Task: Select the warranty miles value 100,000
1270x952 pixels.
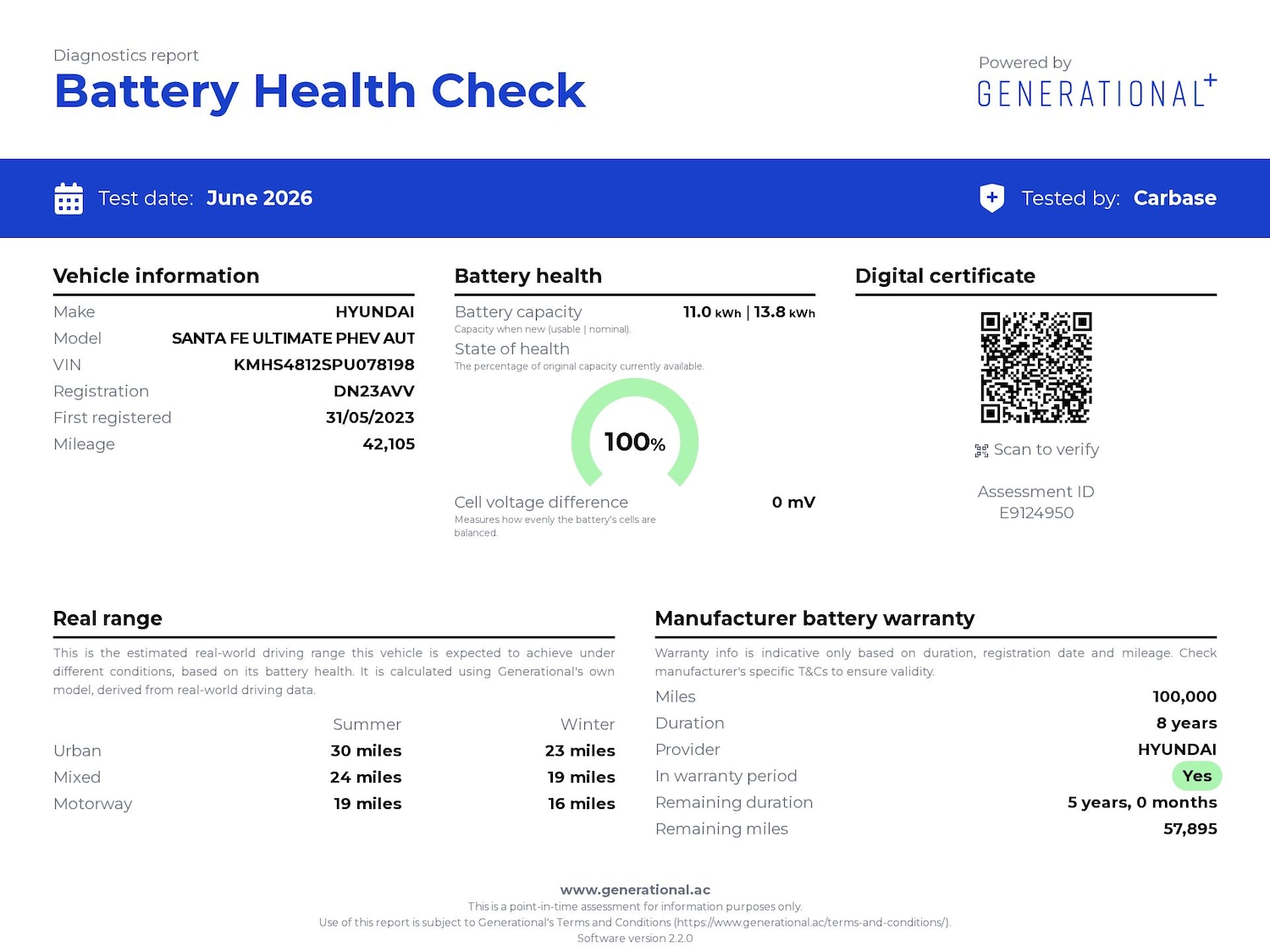Action: [x=1184, y=696]
